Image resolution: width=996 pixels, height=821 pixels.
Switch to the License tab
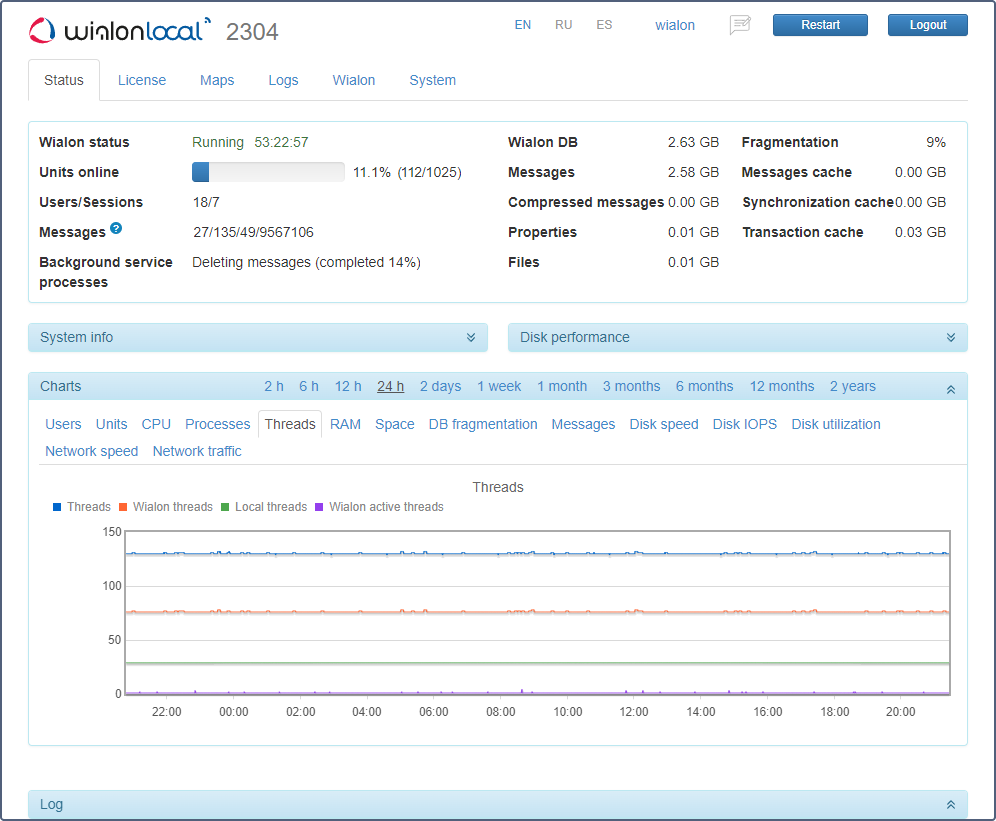[142, 80]
